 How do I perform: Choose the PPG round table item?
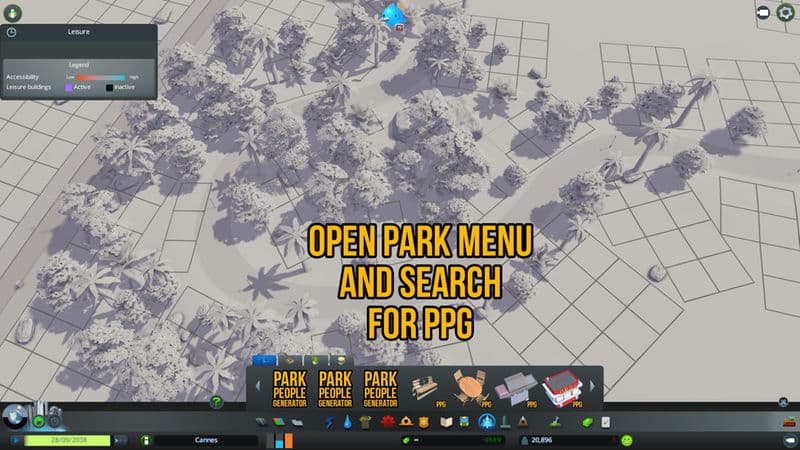click(x=472, y=388)
